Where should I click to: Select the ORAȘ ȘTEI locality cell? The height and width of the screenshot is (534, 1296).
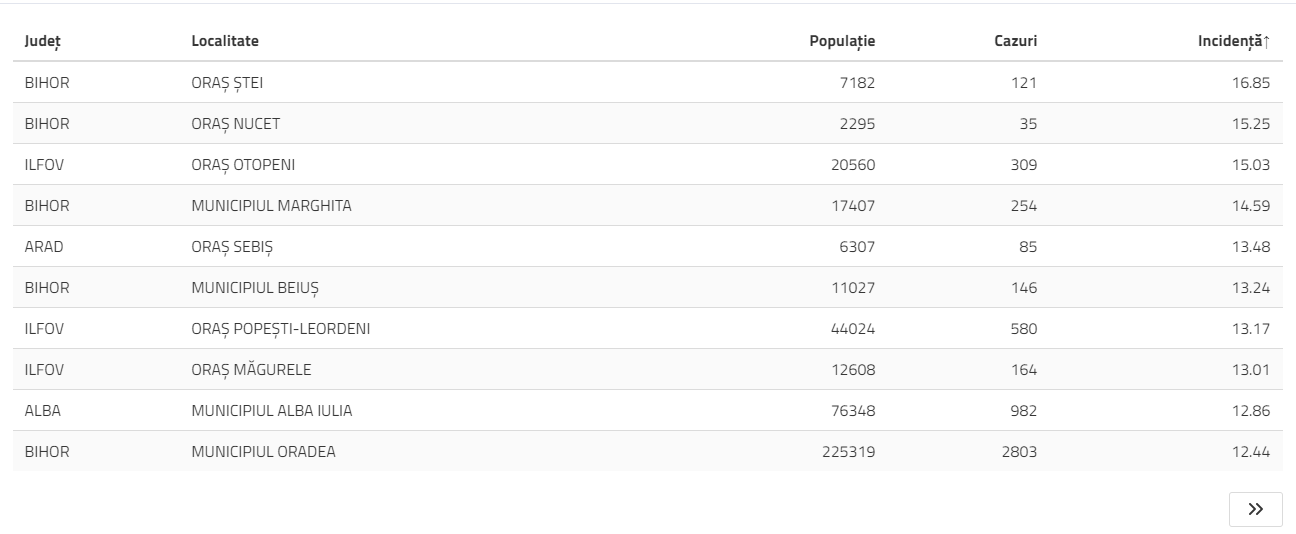point(227,83)
